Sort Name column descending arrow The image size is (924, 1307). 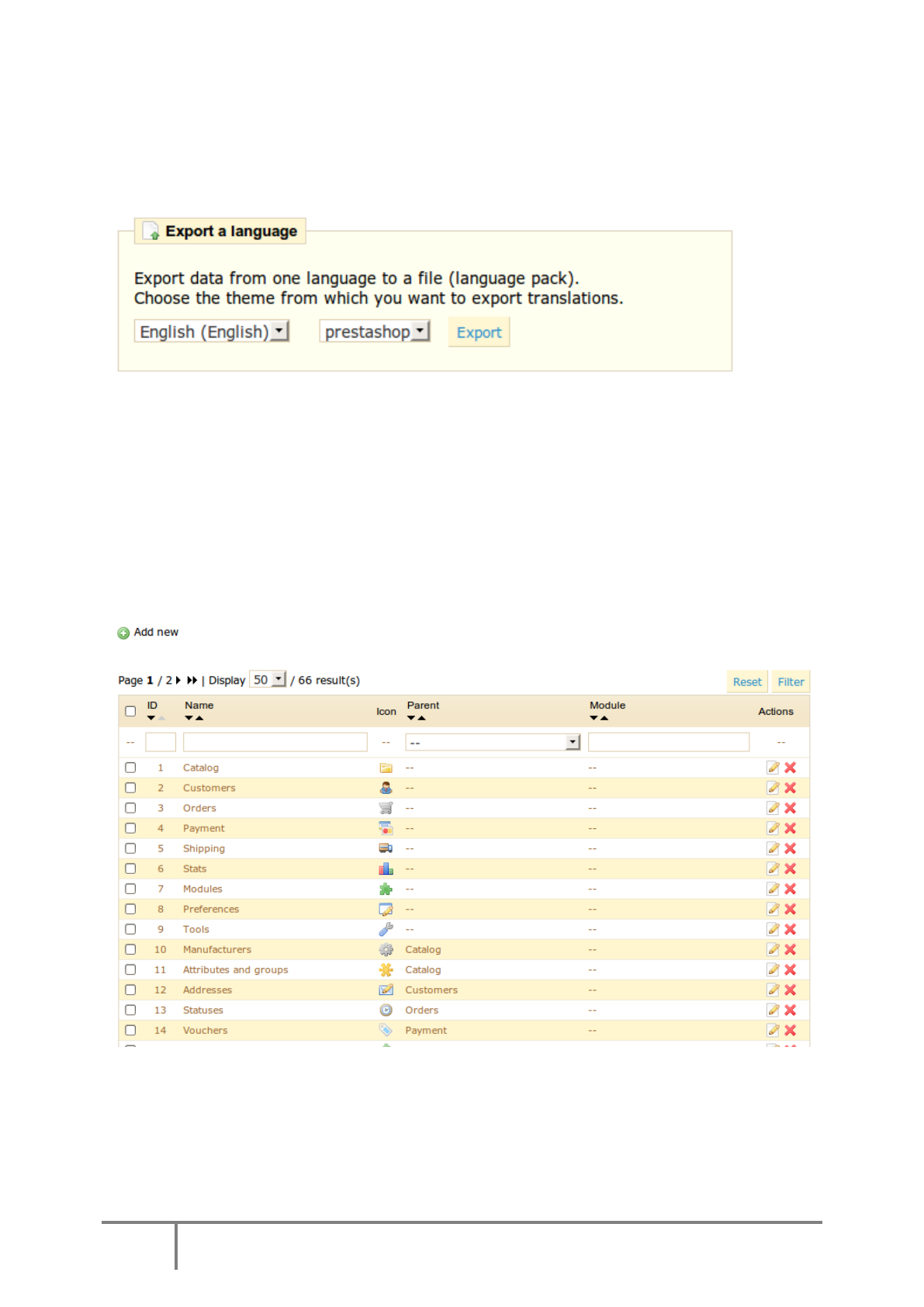(189, 718)
